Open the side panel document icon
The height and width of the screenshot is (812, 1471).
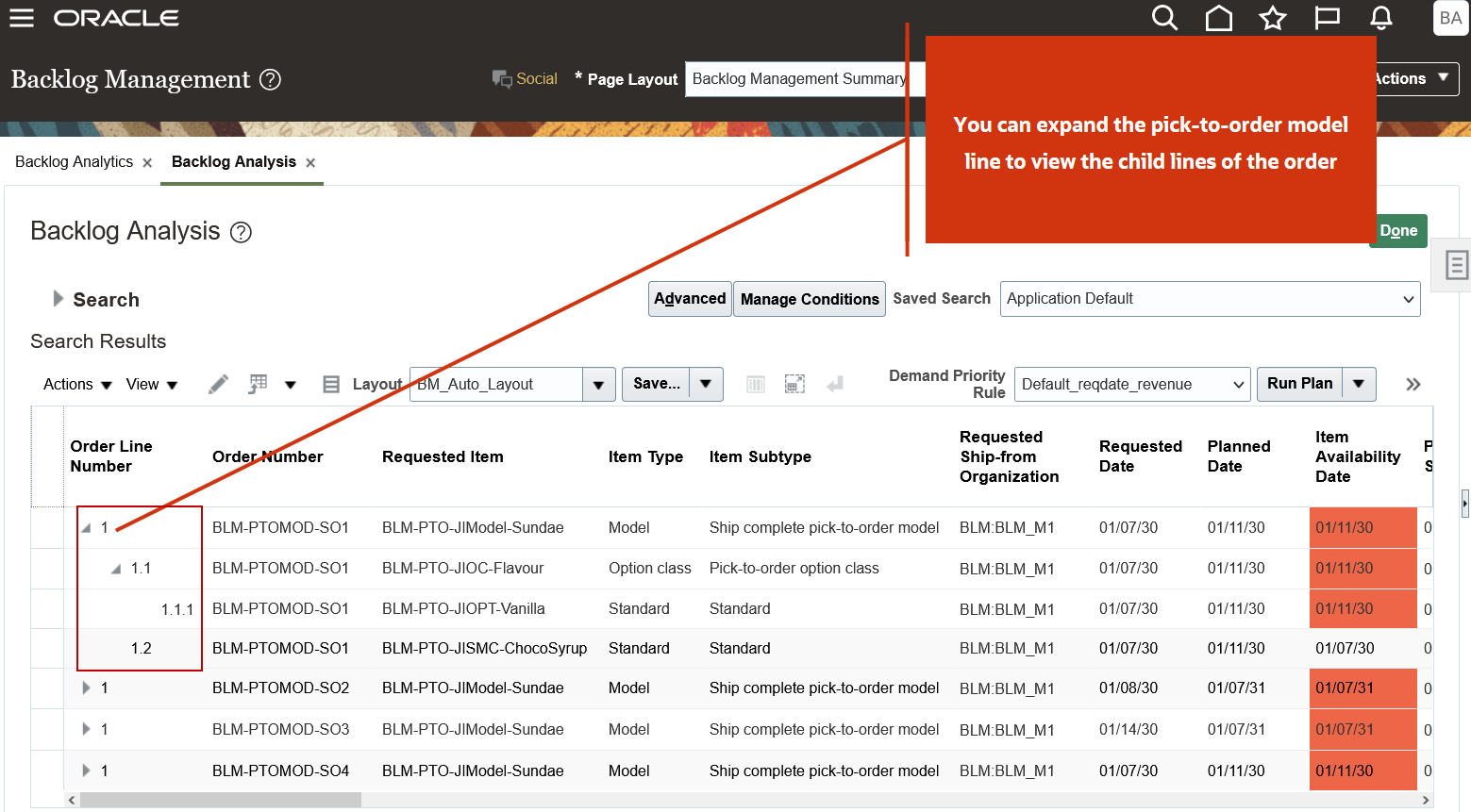tap(1457, 265)
